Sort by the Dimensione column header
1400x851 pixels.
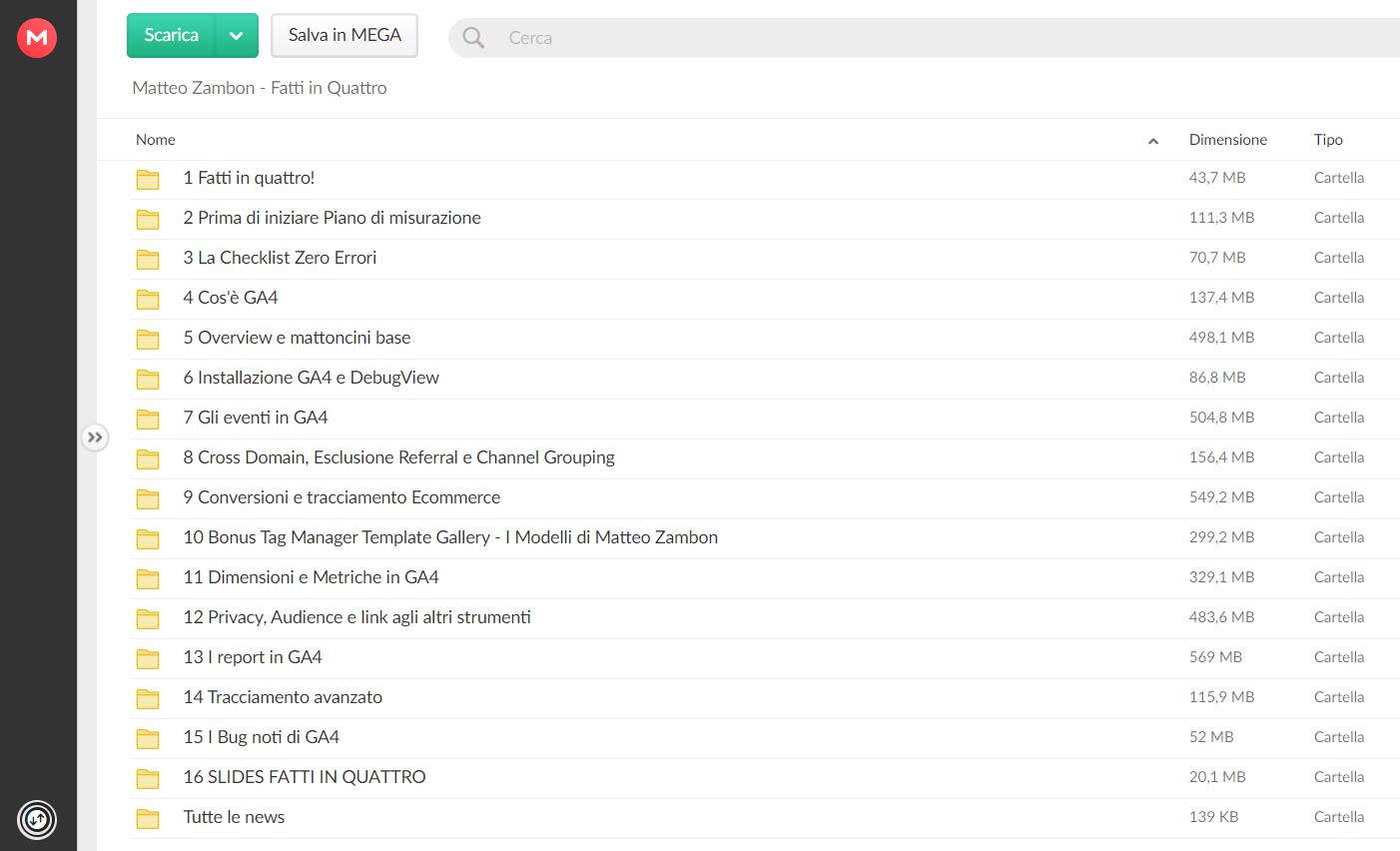click(1227, 140)
